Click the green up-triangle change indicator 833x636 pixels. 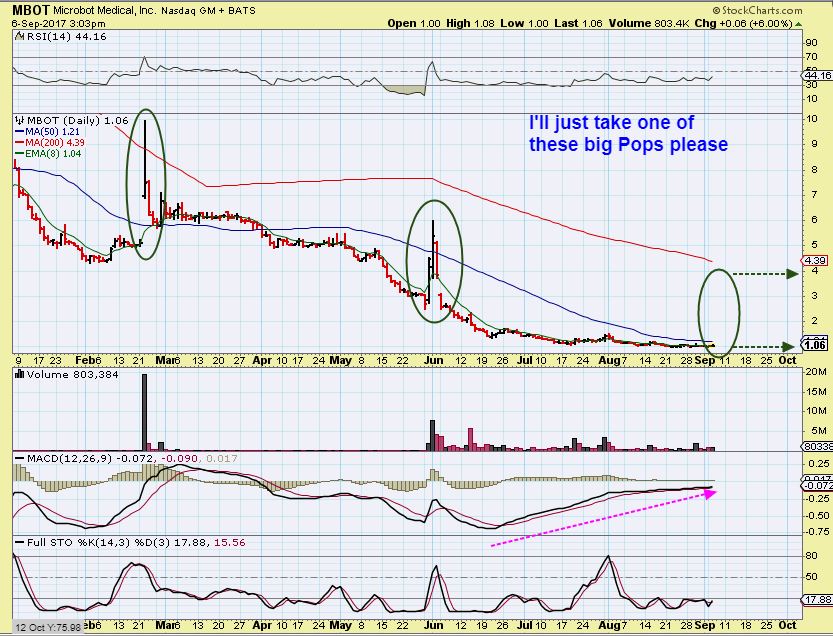[x=798, y=24]
